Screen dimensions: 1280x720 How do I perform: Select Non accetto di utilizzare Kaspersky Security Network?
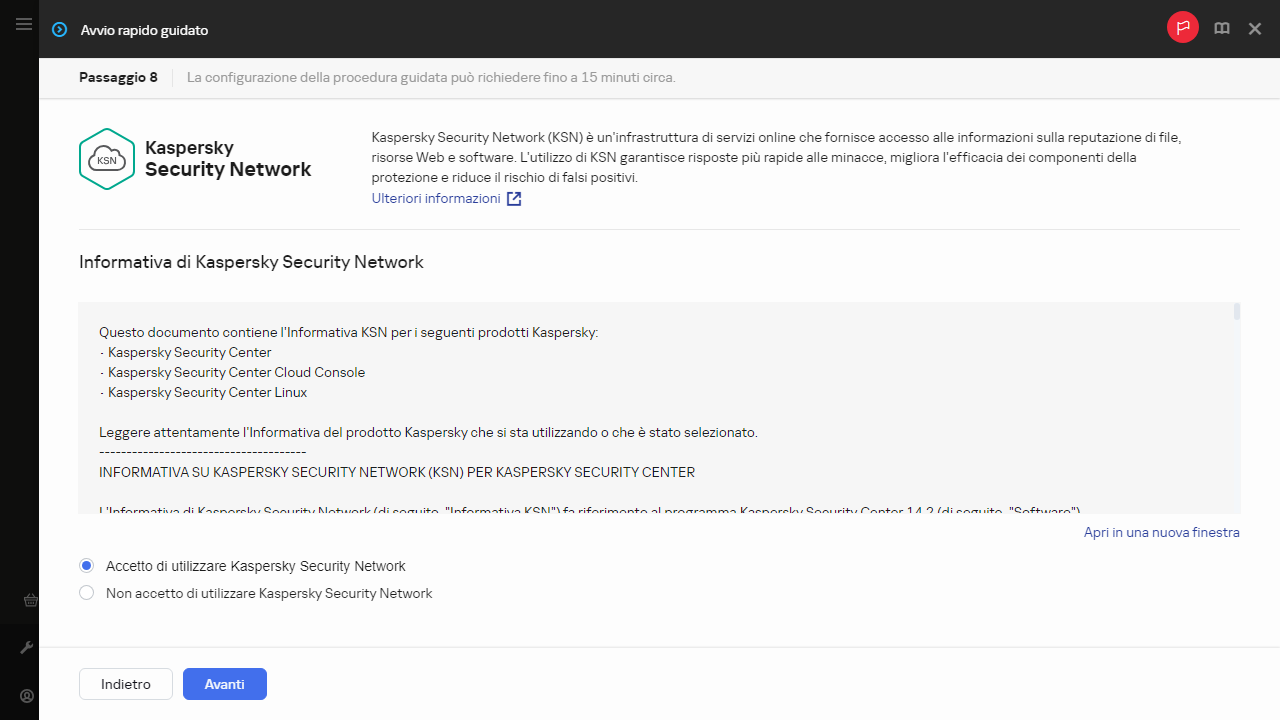point(86,592)
